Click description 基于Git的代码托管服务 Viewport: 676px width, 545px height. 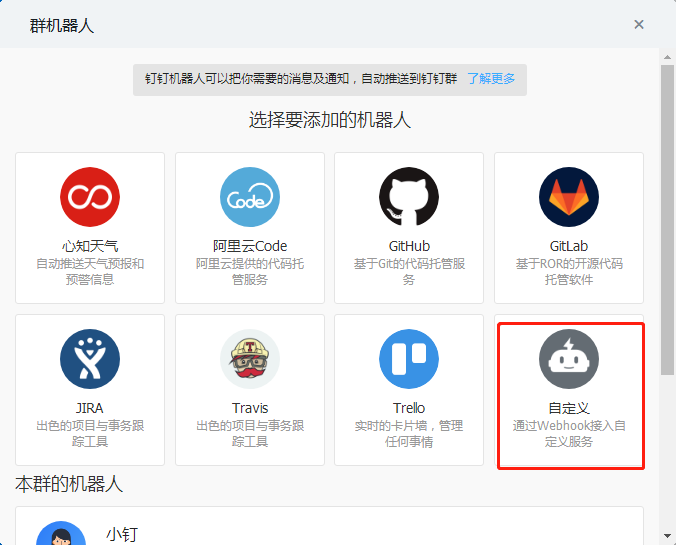(409, 272)
